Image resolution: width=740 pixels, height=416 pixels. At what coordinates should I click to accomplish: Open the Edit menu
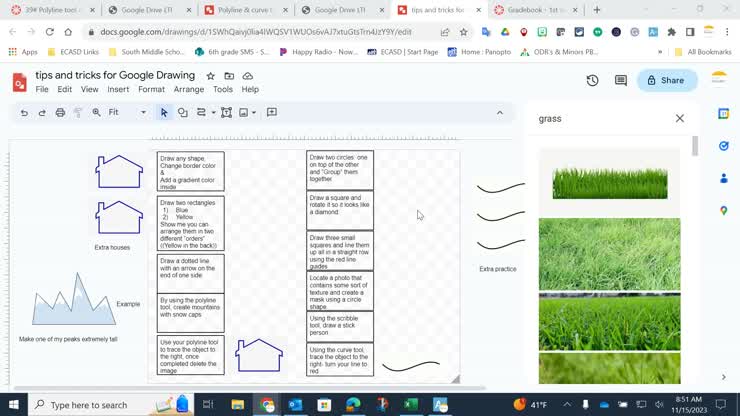pyautogui.click(x=65, y=89)
